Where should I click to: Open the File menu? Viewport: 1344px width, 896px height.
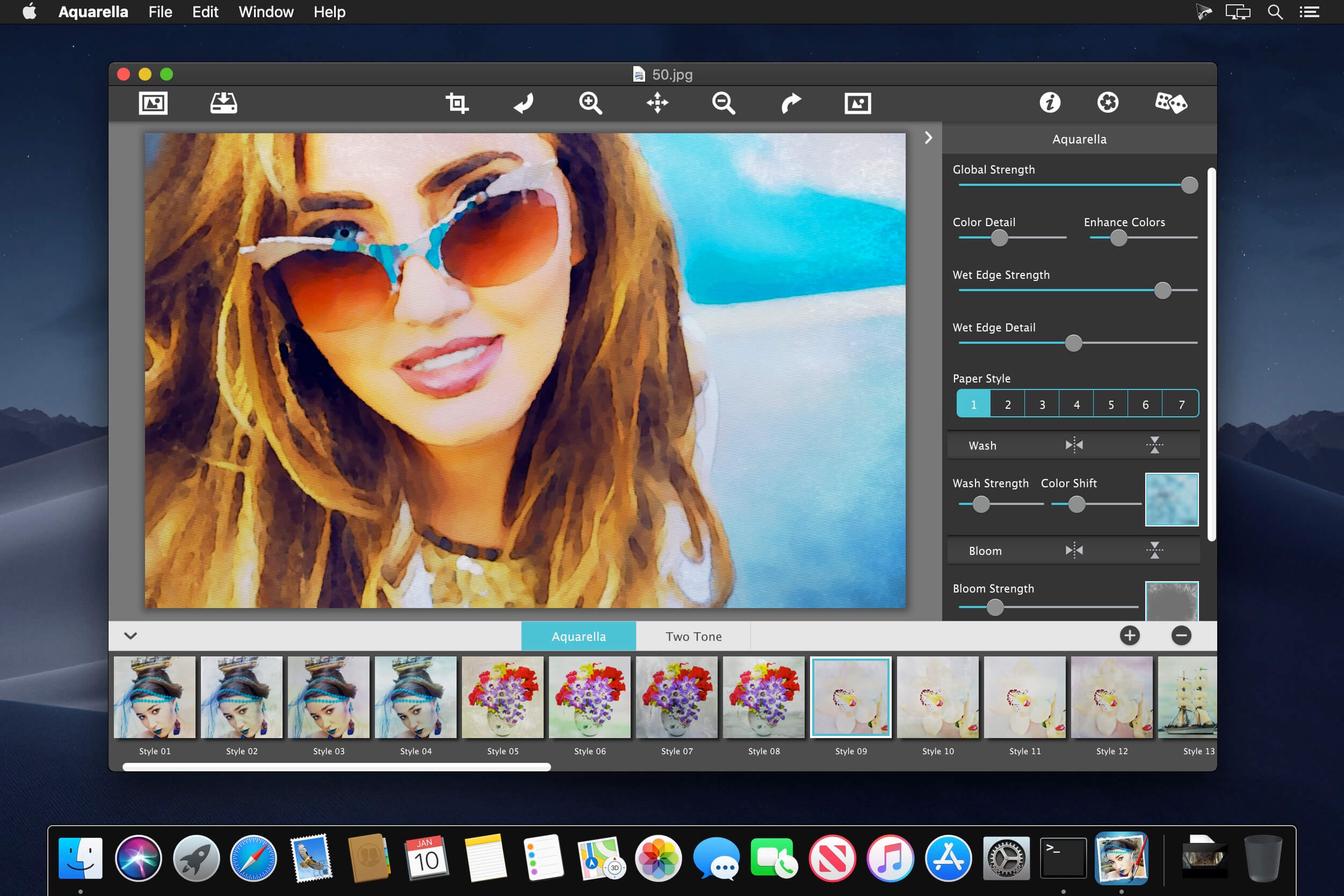pyautogui.click(x=160, y=12)
